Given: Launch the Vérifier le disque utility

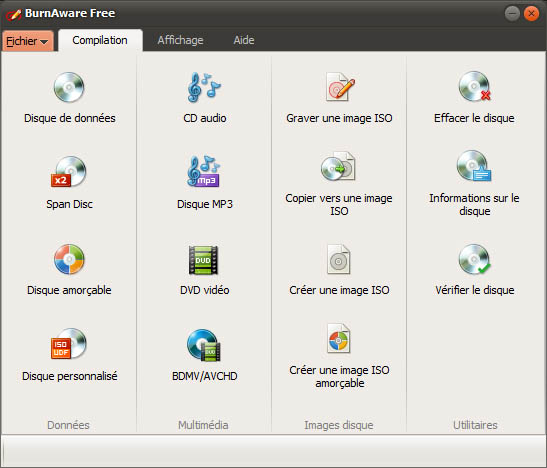Looking at the screenshot, I should tap(474, 259).
